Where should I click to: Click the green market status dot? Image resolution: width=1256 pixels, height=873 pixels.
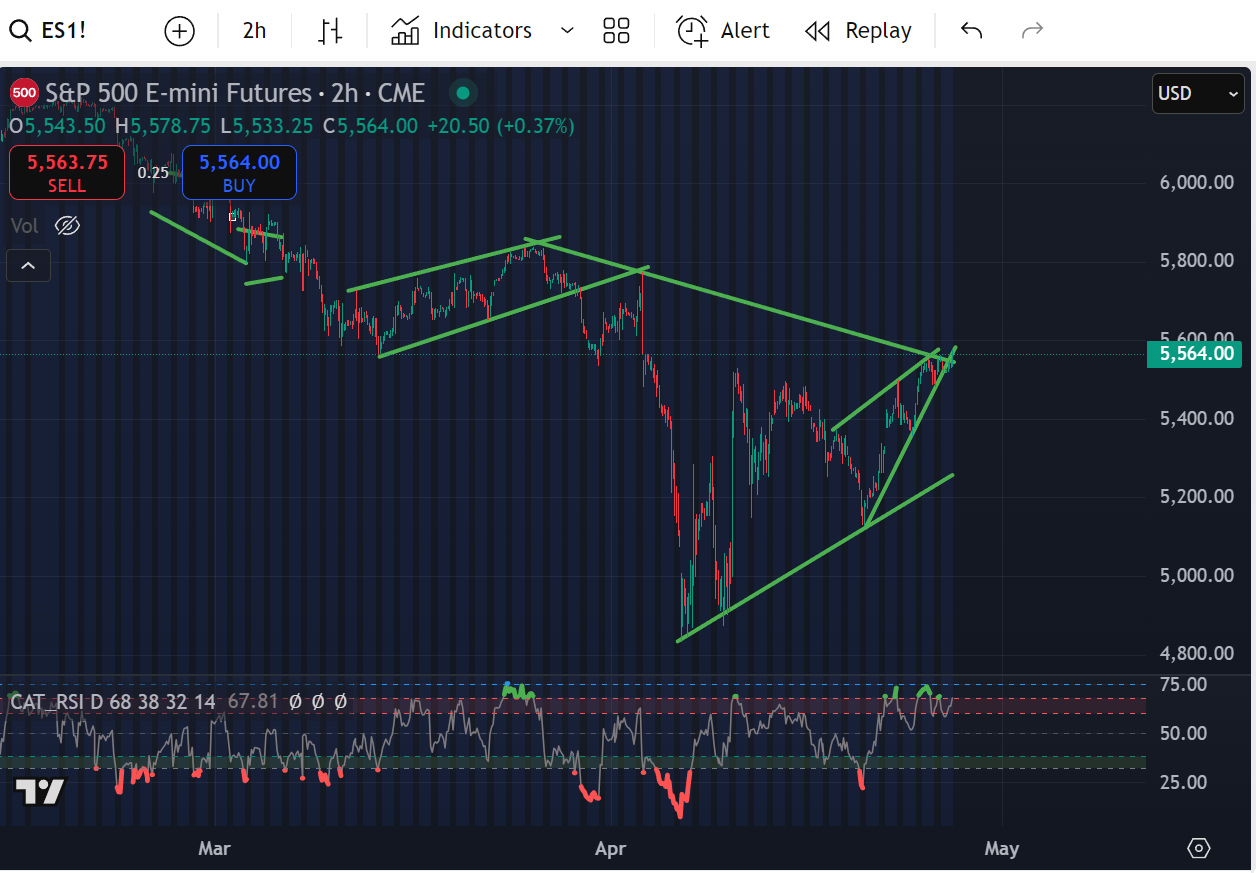click(462, 94)
